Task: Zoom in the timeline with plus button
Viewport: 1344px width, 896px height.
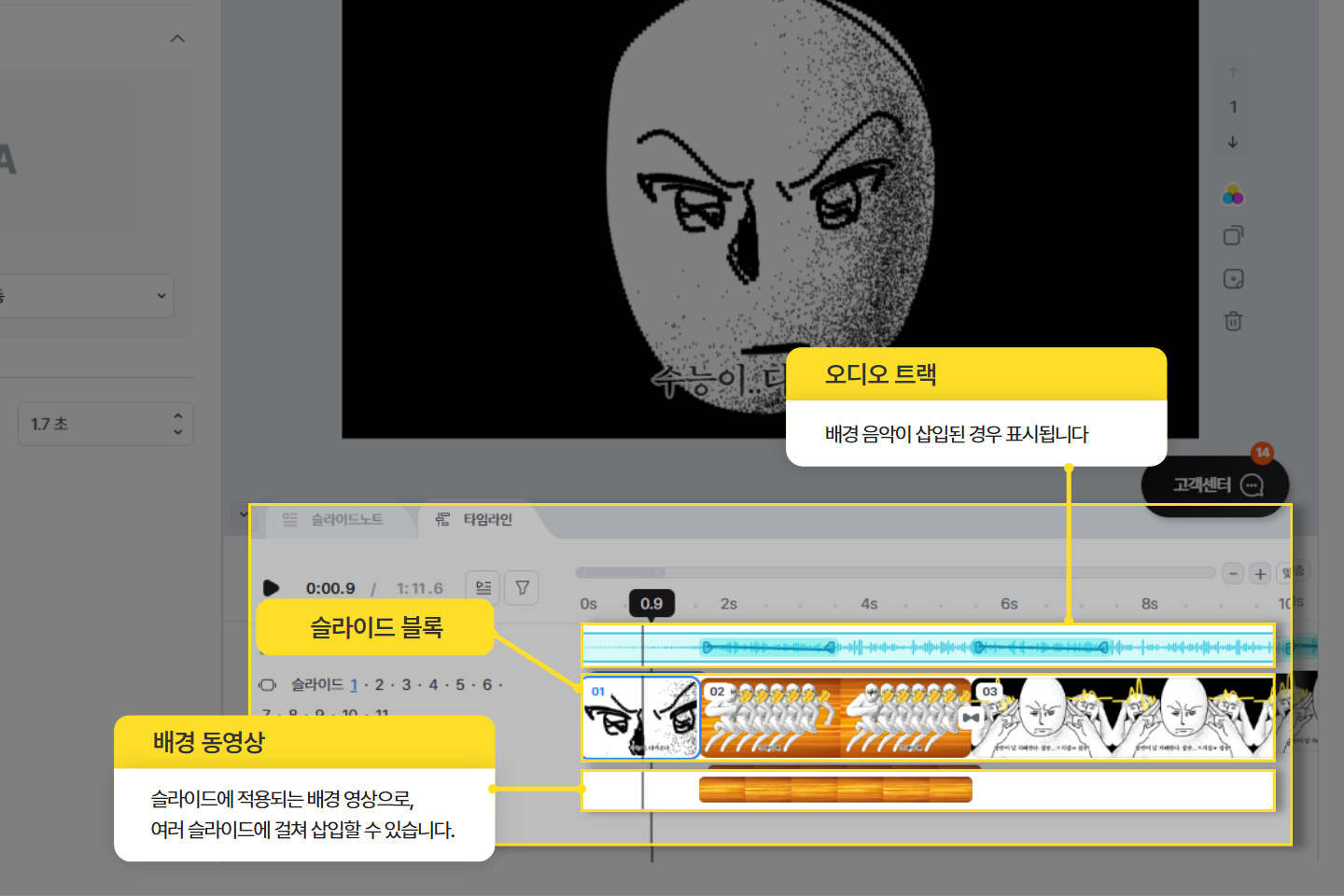Action: (x=1260, y=573)
